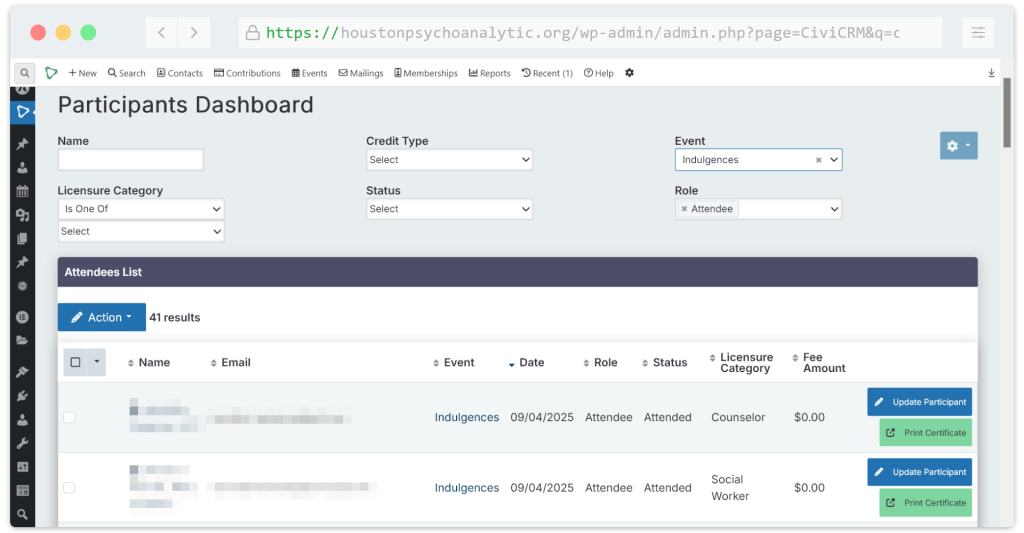Screen dimensions: 1024x533
Task: Sort by the Name column
Action: (149, 363)
